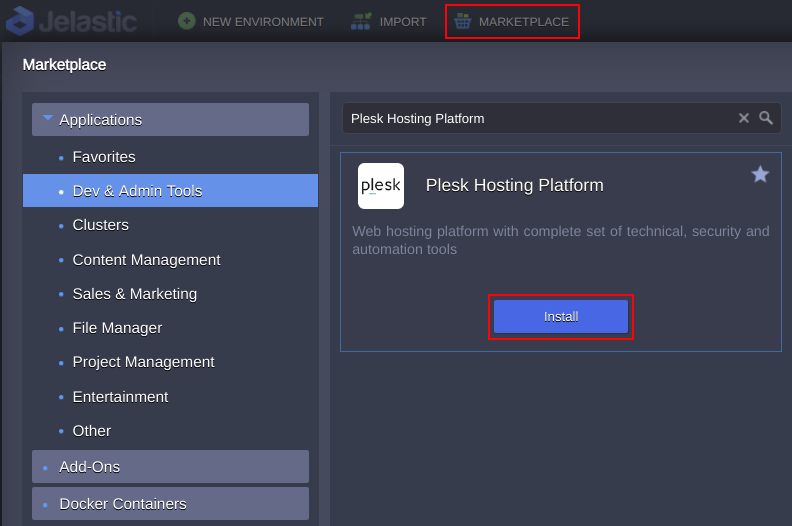Select the Favorites category
This screenshot has height=526, width=792.
point(170,157)
